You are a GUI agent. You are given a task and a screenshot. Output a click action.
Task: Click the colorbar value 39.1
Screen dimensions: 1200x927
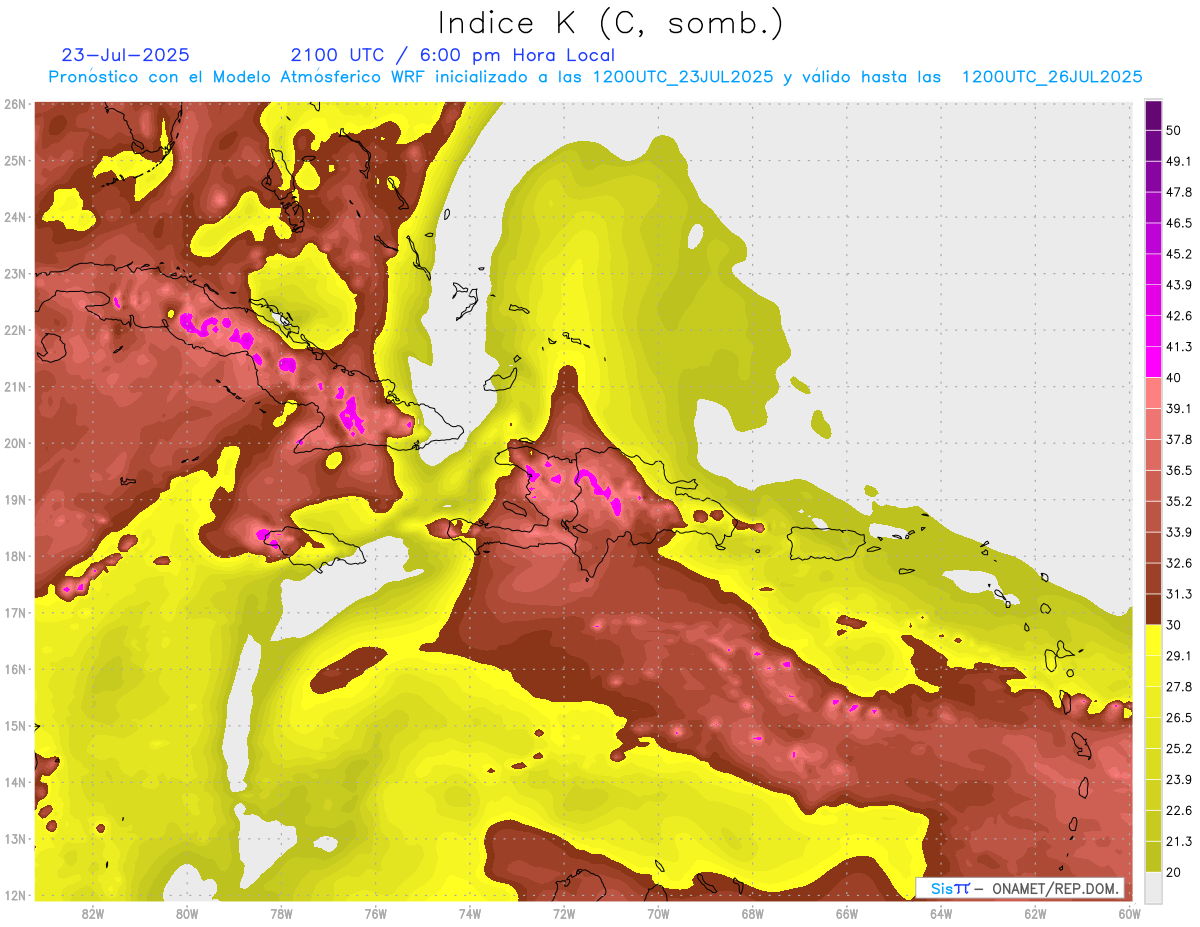[x=1179, y=409]
